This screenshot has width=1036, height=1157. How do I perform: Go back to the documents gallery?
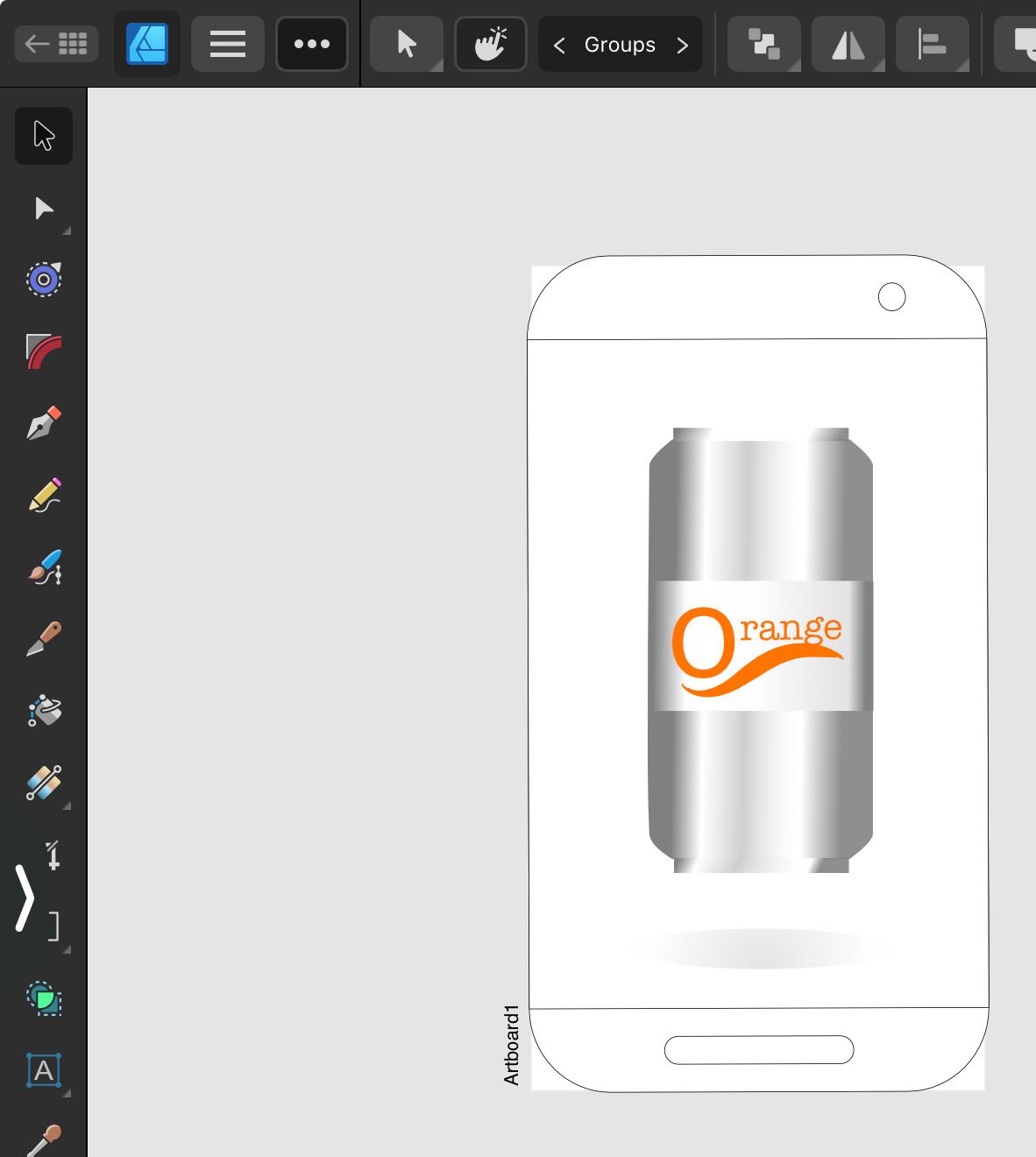click(x=56, y=44)
